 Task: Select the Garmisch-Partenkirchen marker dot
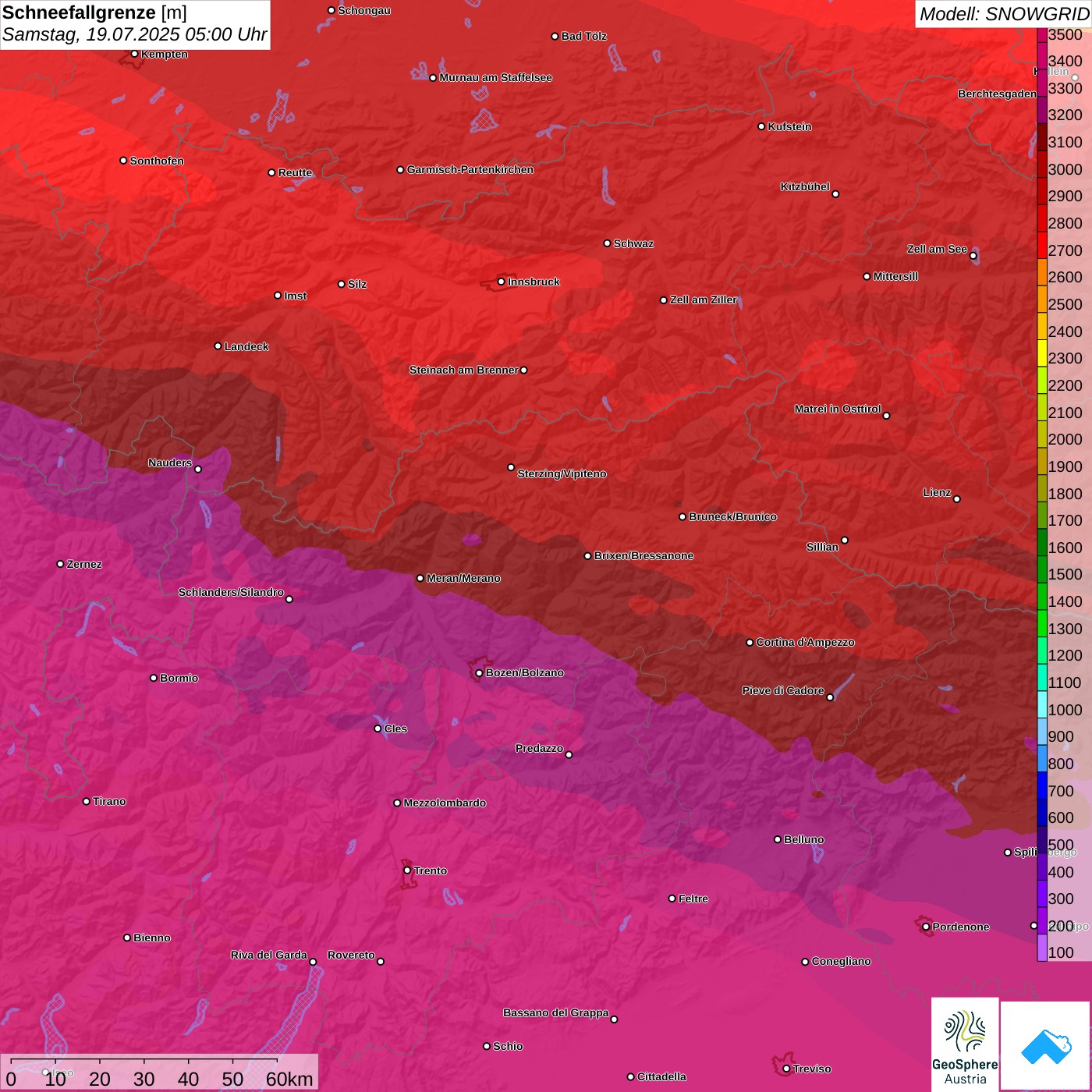coord(401,169)
